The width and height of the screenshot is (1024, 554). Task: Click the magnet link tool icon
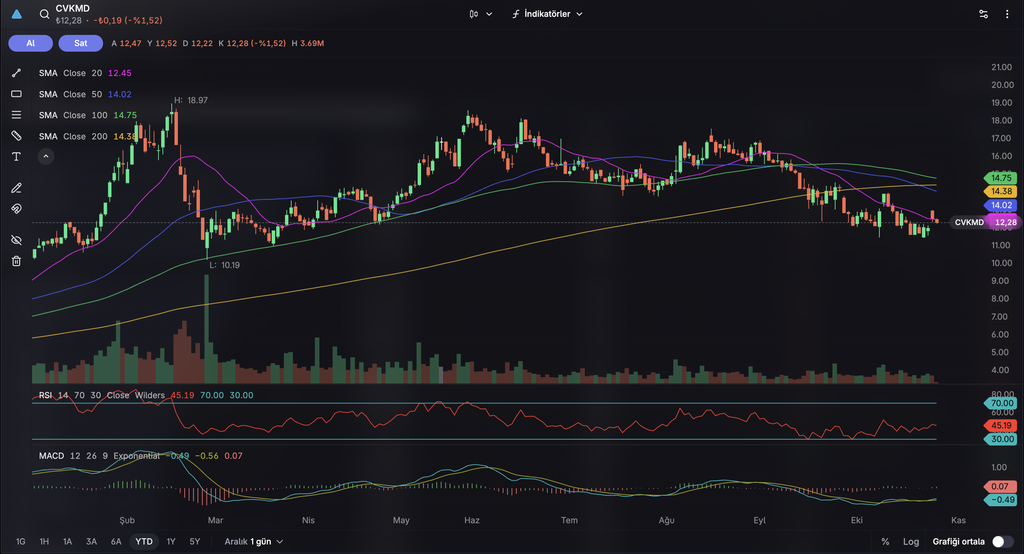click(16, 209)
